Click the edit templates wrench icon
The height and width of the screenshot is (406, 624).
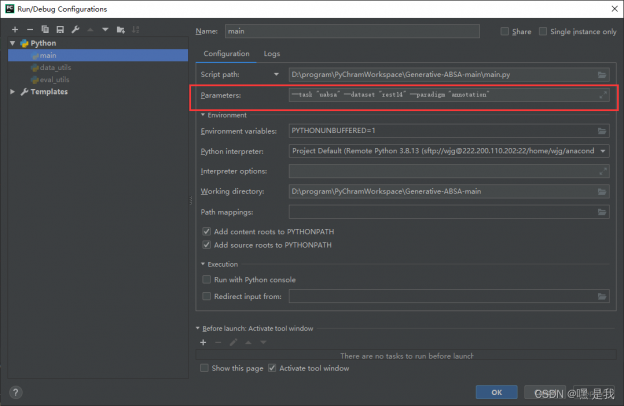click(x=74, y=30)
